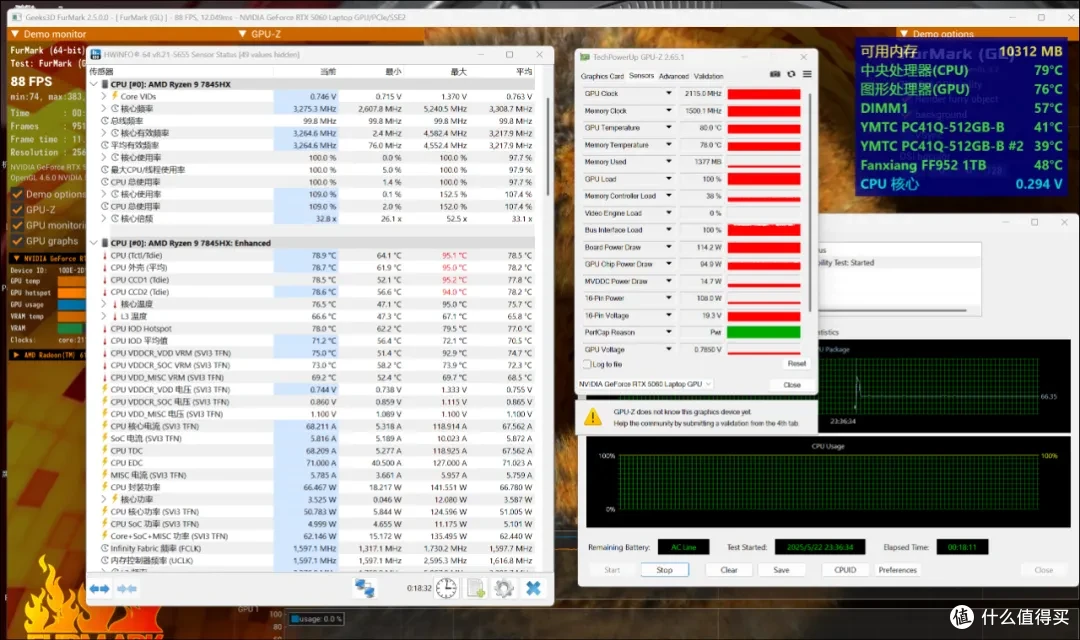Switch to the Advanced tab

point(674,76)
